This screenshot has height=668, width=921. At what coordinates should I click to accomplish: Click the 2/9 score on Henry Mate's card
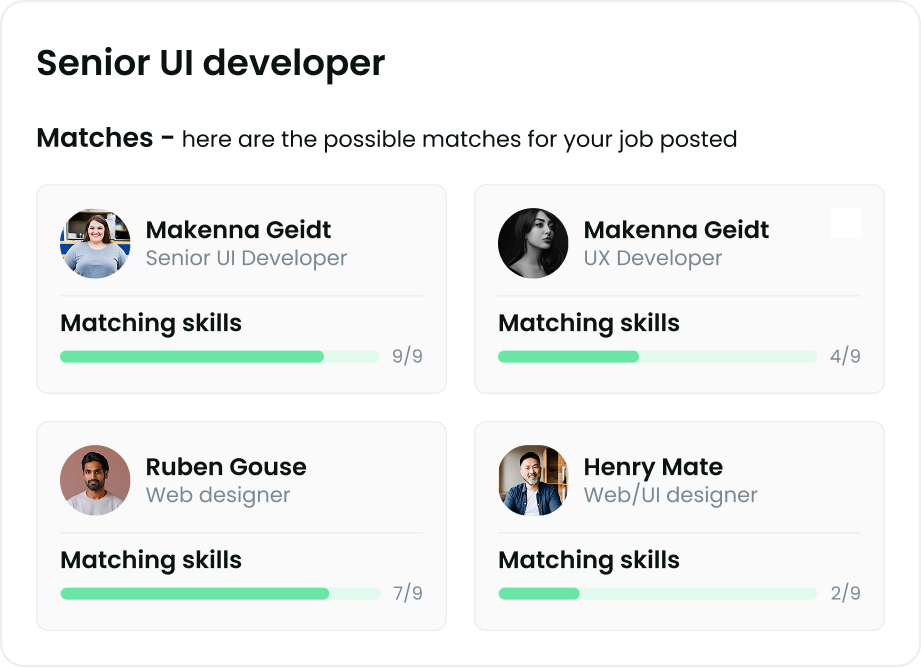(x=846, y=593)
